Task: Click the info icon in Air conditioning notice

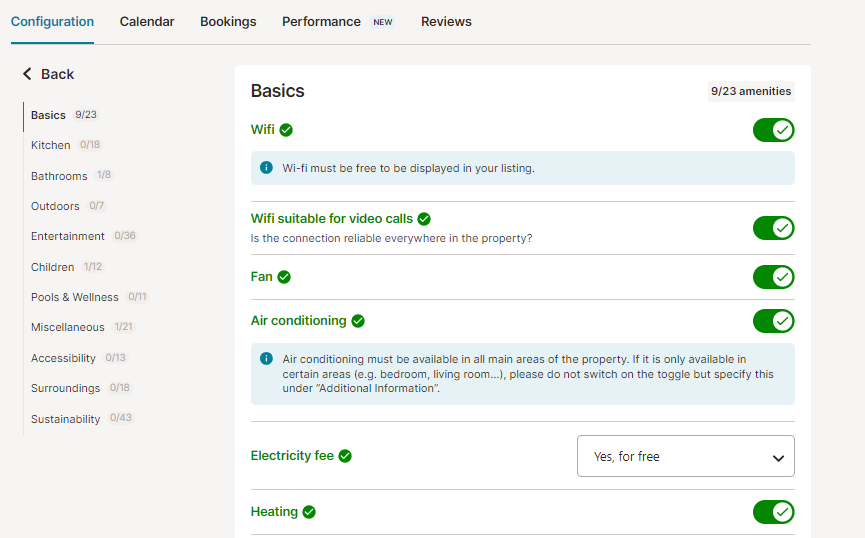Action: (x=266, y=359)
